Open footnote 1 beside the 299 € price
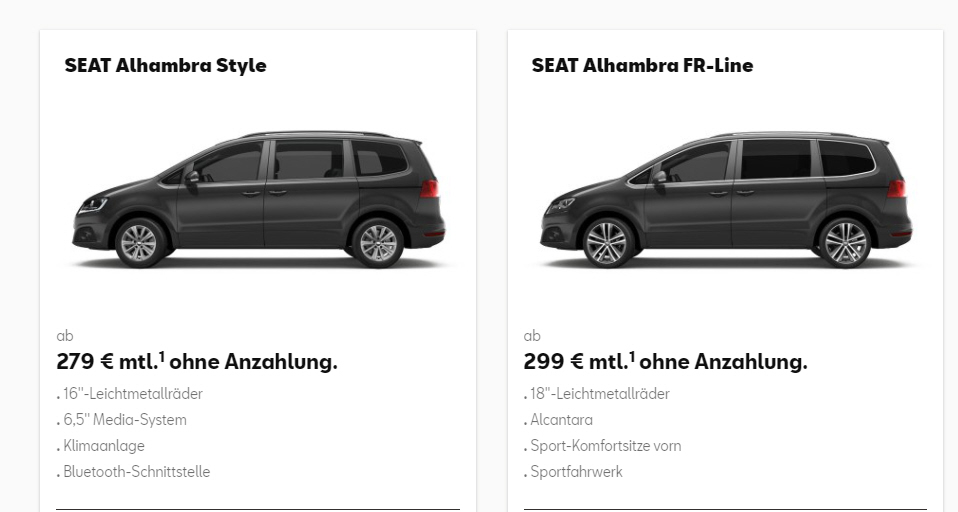The height and width of the screenshot is (512, 958). pyautogui.click(x=632, y=356)
